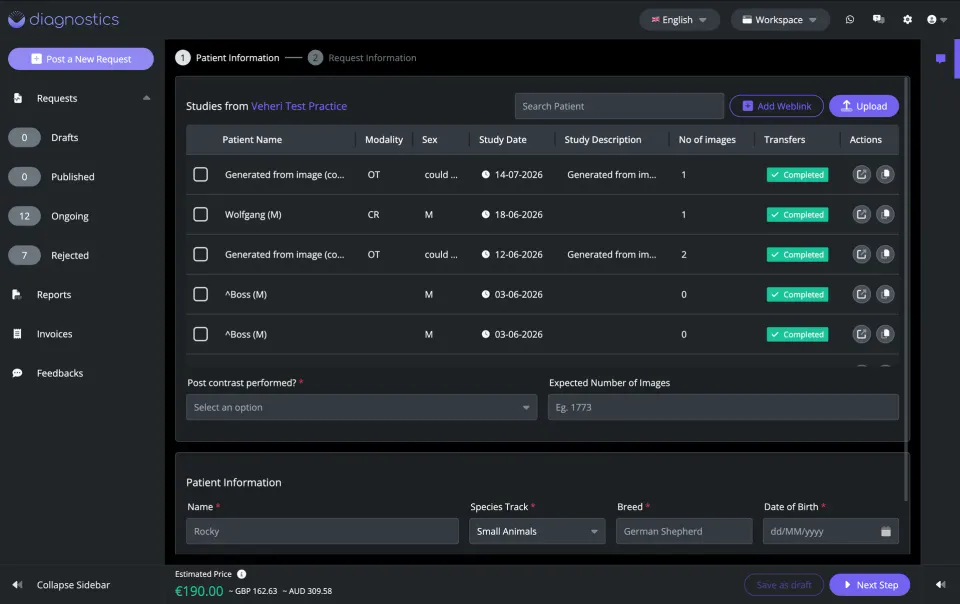Collapse the Requests section arrow
This screenshot has width=960, height=604.
click(x=146, y=98)
